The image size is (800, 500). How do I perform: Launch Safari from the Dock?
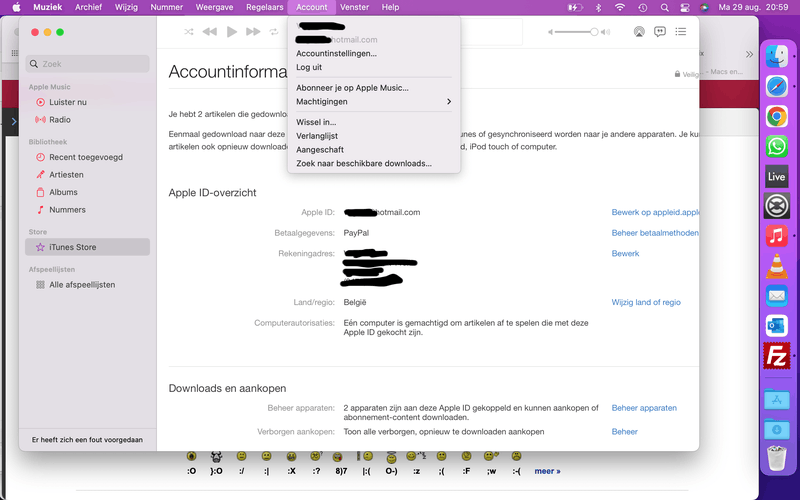777,86
